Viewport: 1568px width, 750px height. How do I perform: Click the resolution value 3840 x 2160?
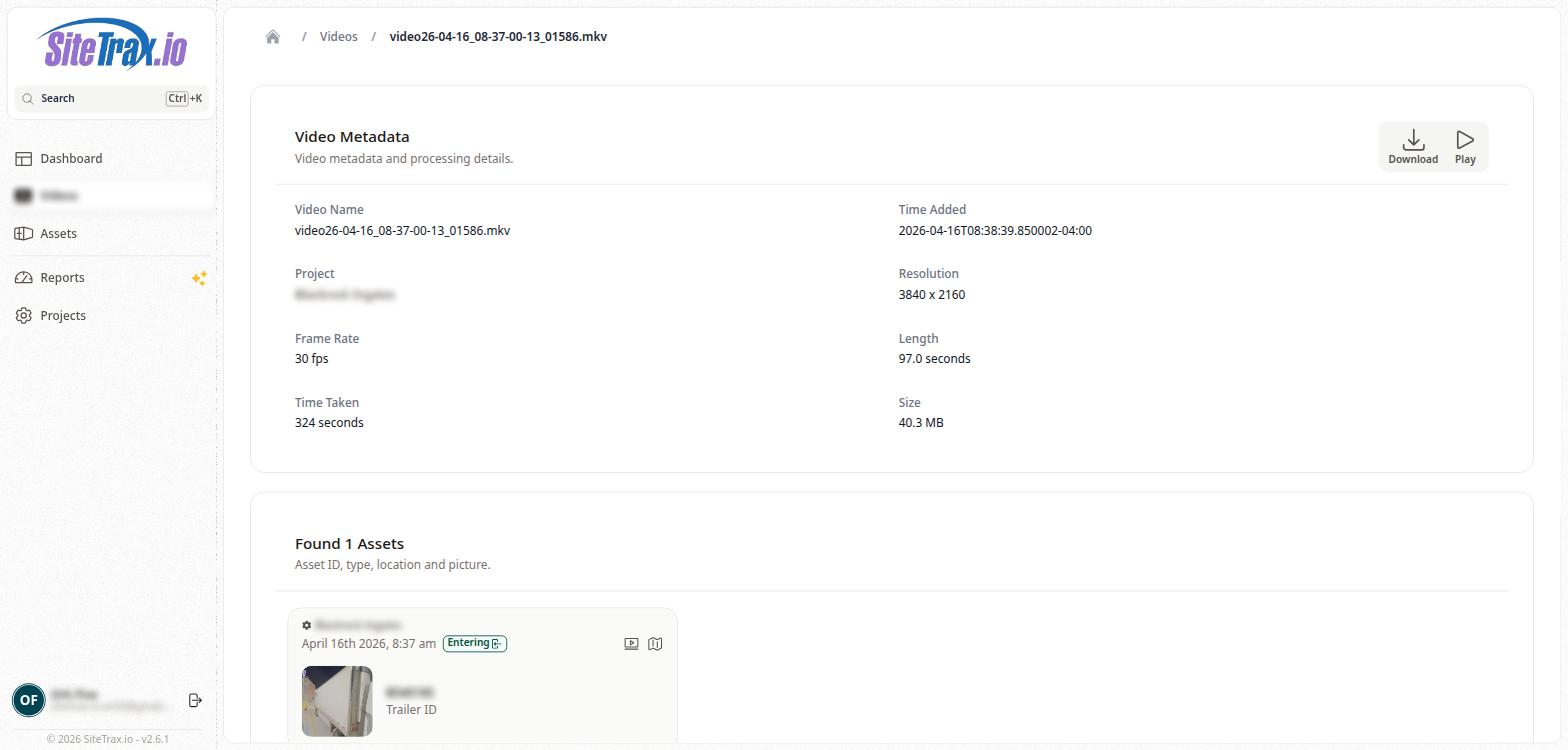(932, 295)
